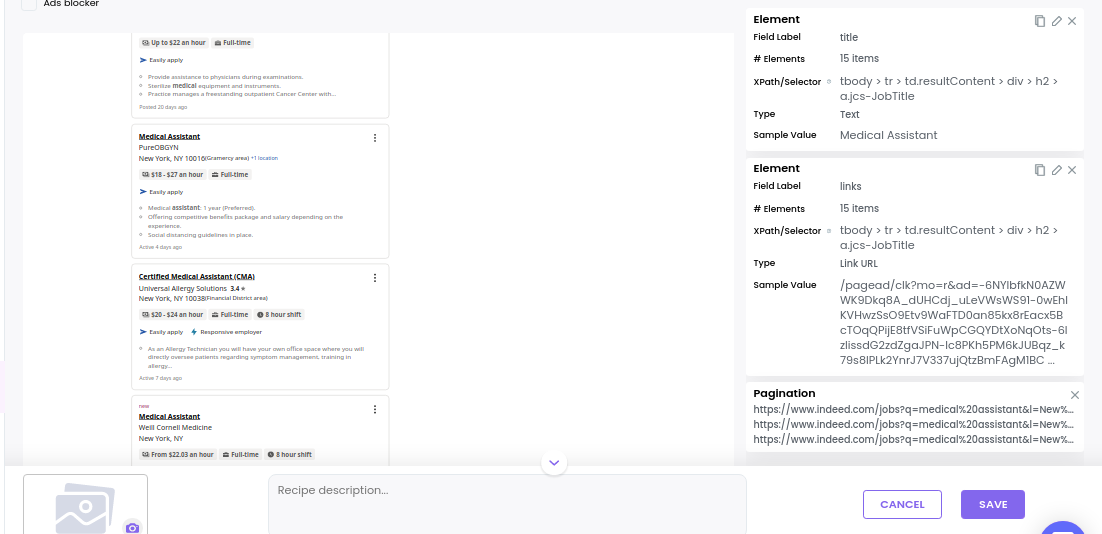Save the recipe
Viewport: 1102px width, 534px height.
pos(993,504)
